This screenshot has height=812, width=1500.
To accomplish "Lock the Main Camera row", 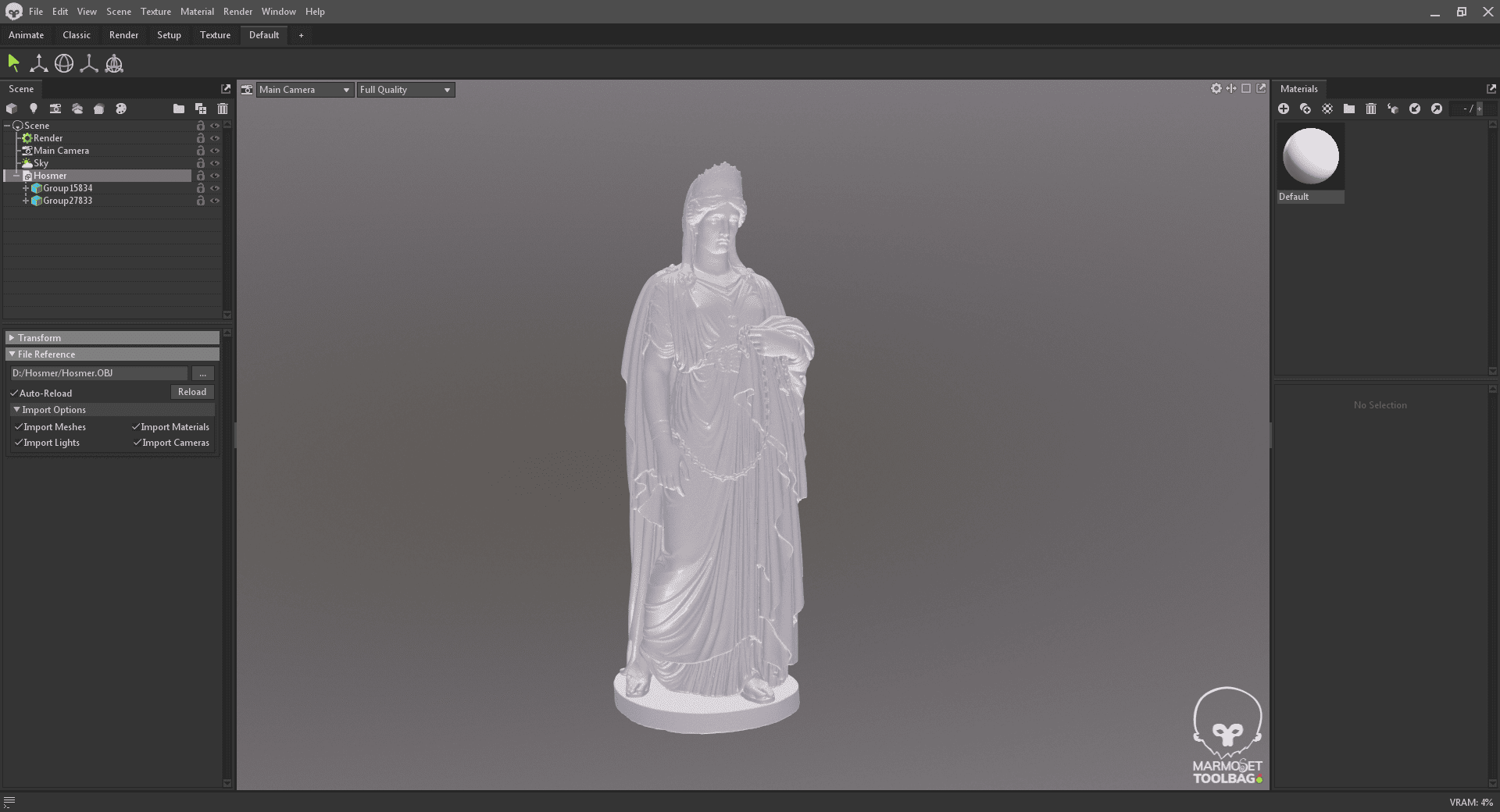I will pyautogui.click(x=201, y=151).
